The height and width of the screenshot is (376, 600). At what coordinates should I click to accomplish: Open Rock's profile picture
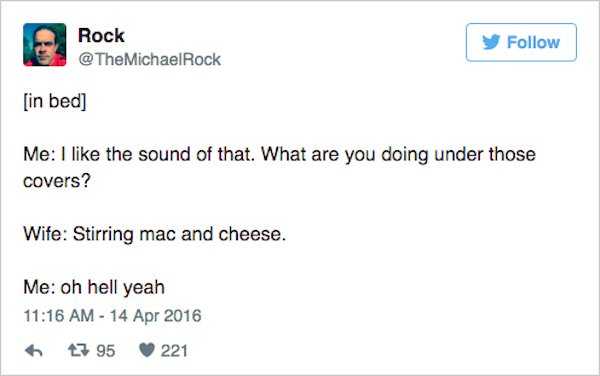coord(44,44)
